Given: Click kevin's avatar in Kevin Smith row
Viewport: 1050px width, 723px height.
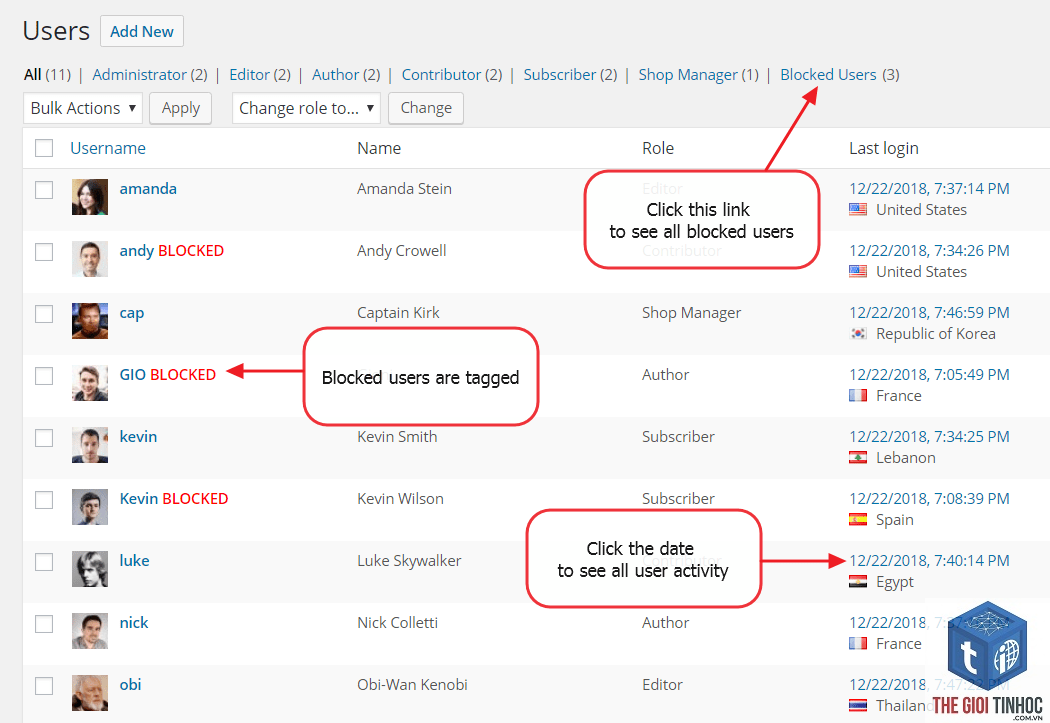Looking at the screenshot, I should [90, 445].
